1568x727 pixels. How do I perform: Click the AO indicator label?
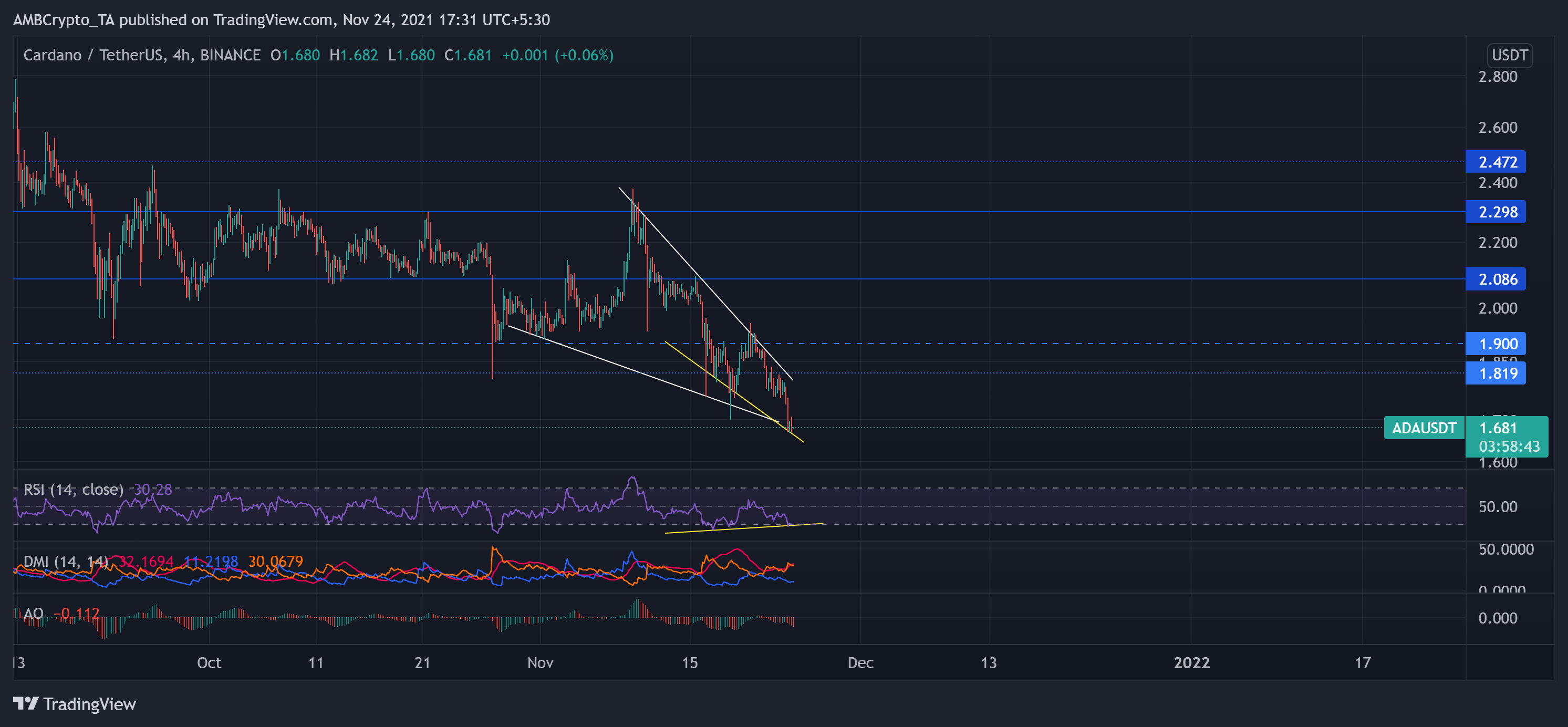click(x=34, y=612)
